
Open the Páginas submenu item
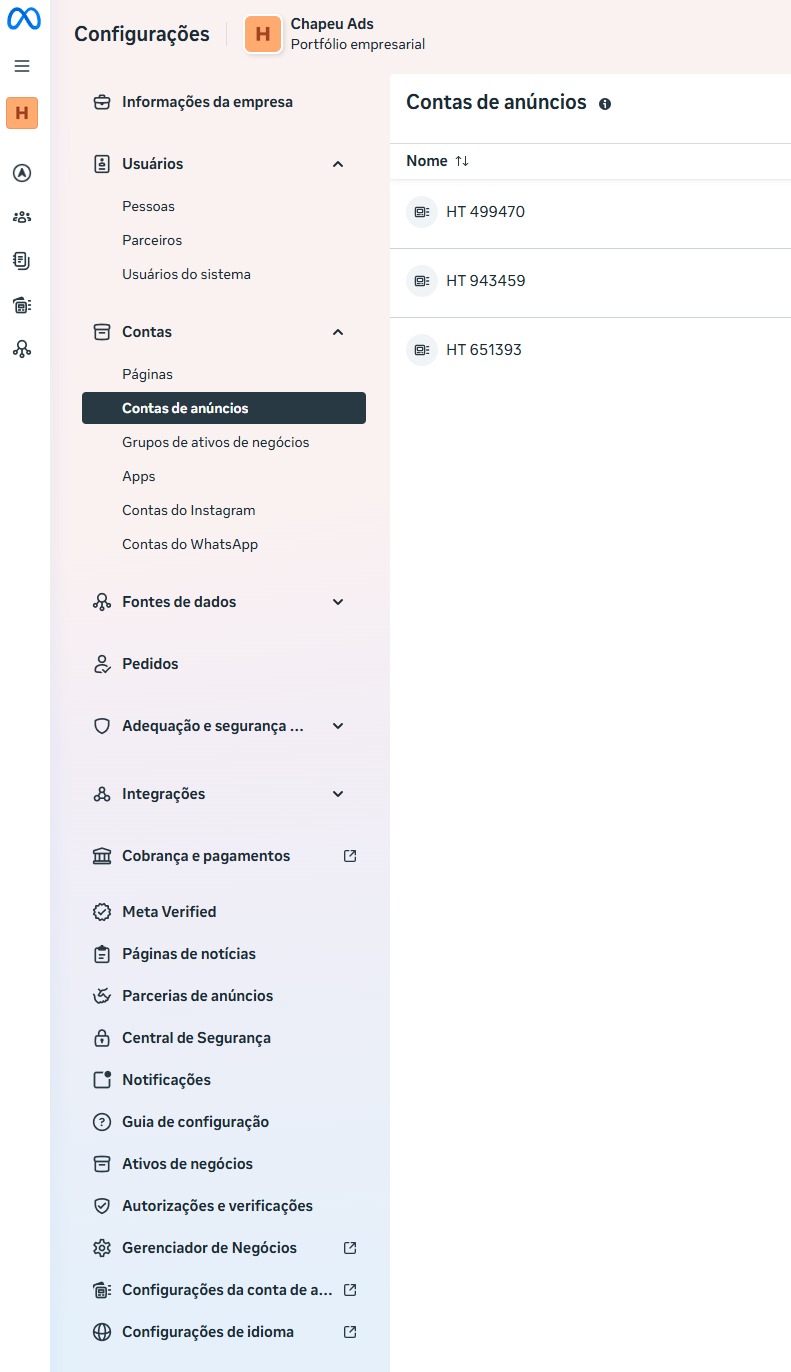pyautogui.click(x=148, y=374)
